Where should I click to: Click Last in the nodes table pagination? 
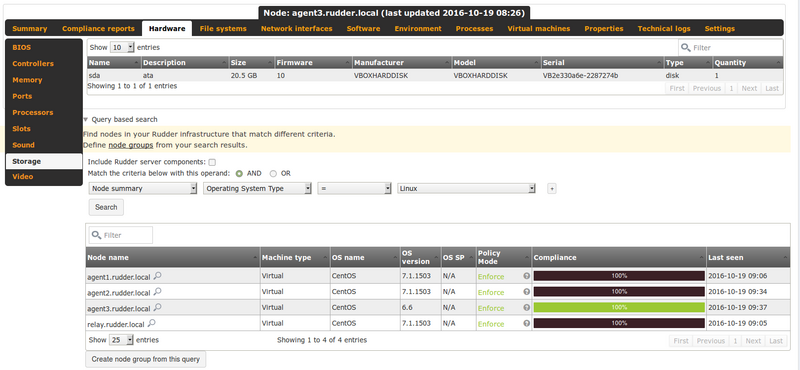(x=776, y=340)
